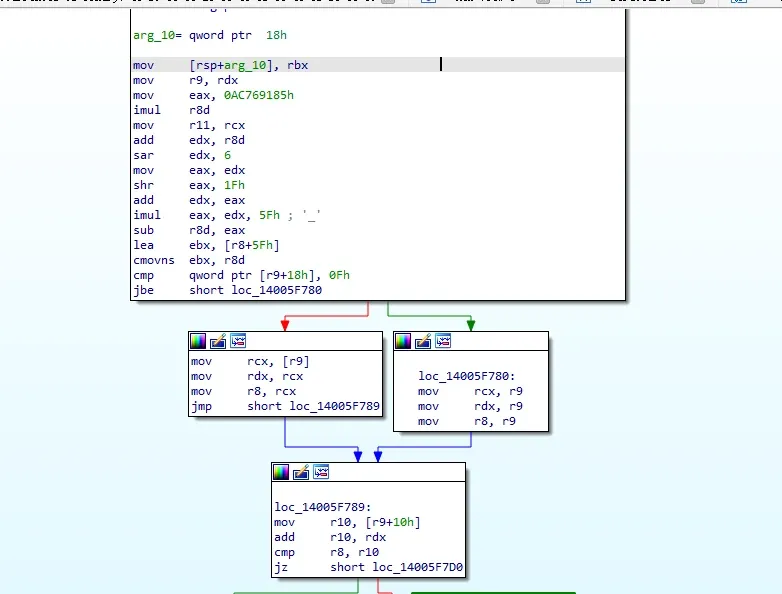Select line 'mov rdx, rcx'

[247, 377]
